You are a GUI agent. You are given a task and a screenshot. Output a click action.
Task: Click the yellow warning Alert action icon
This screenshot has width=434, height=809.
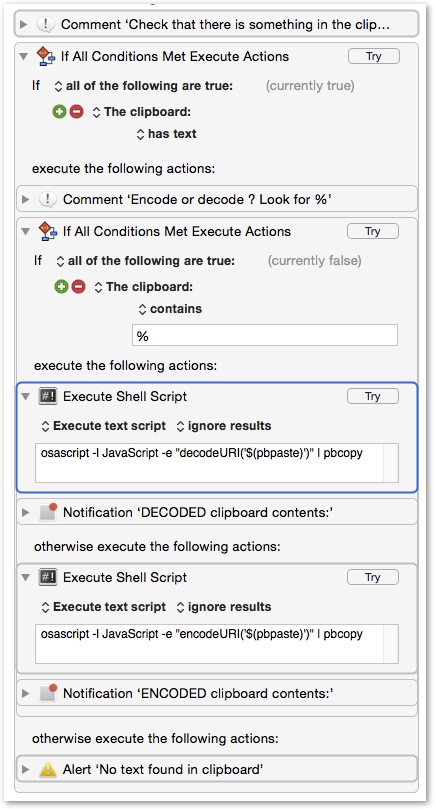tap(47, 770)
